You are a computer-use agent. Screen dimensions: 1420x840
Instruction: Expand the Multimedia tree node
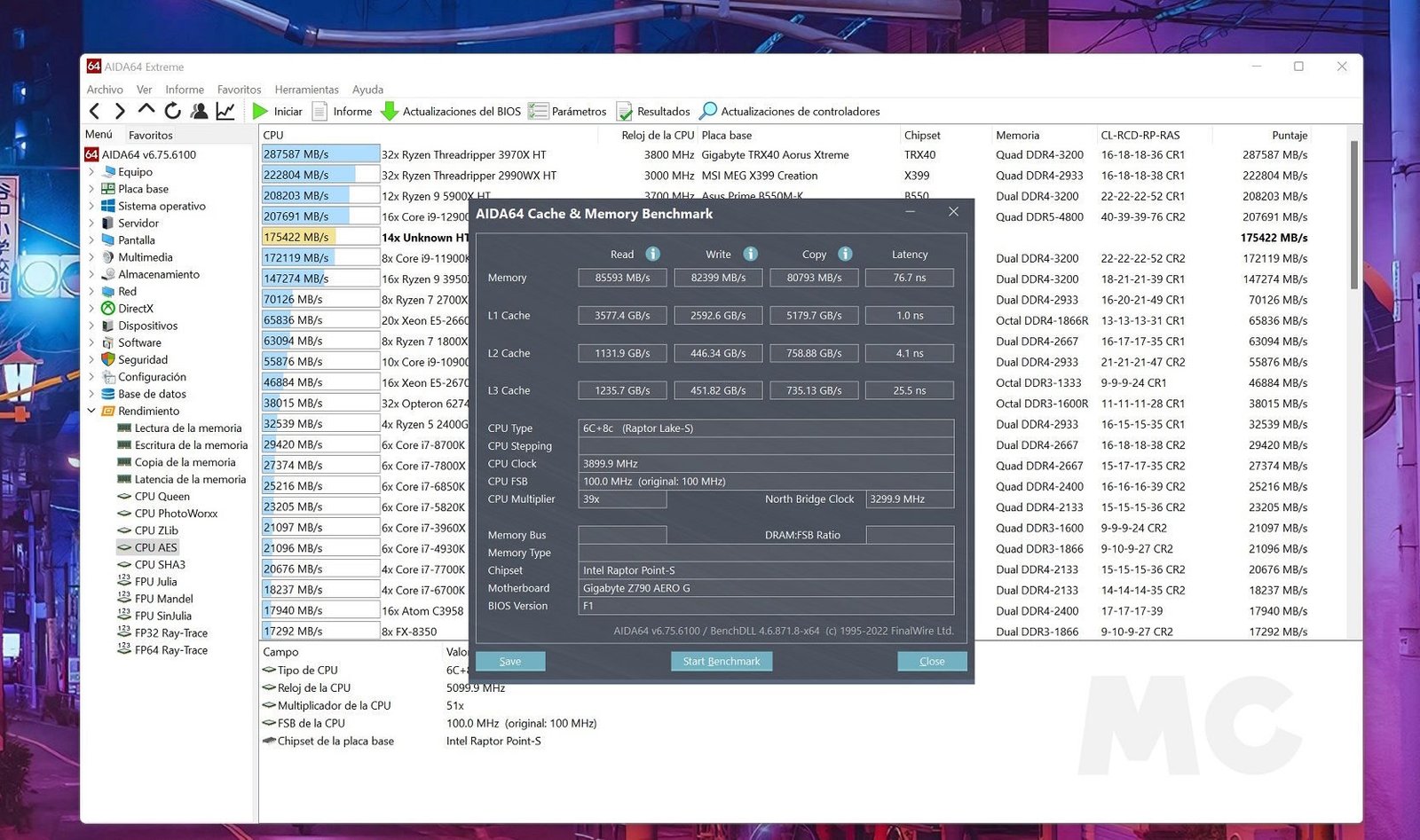(91, 257)
